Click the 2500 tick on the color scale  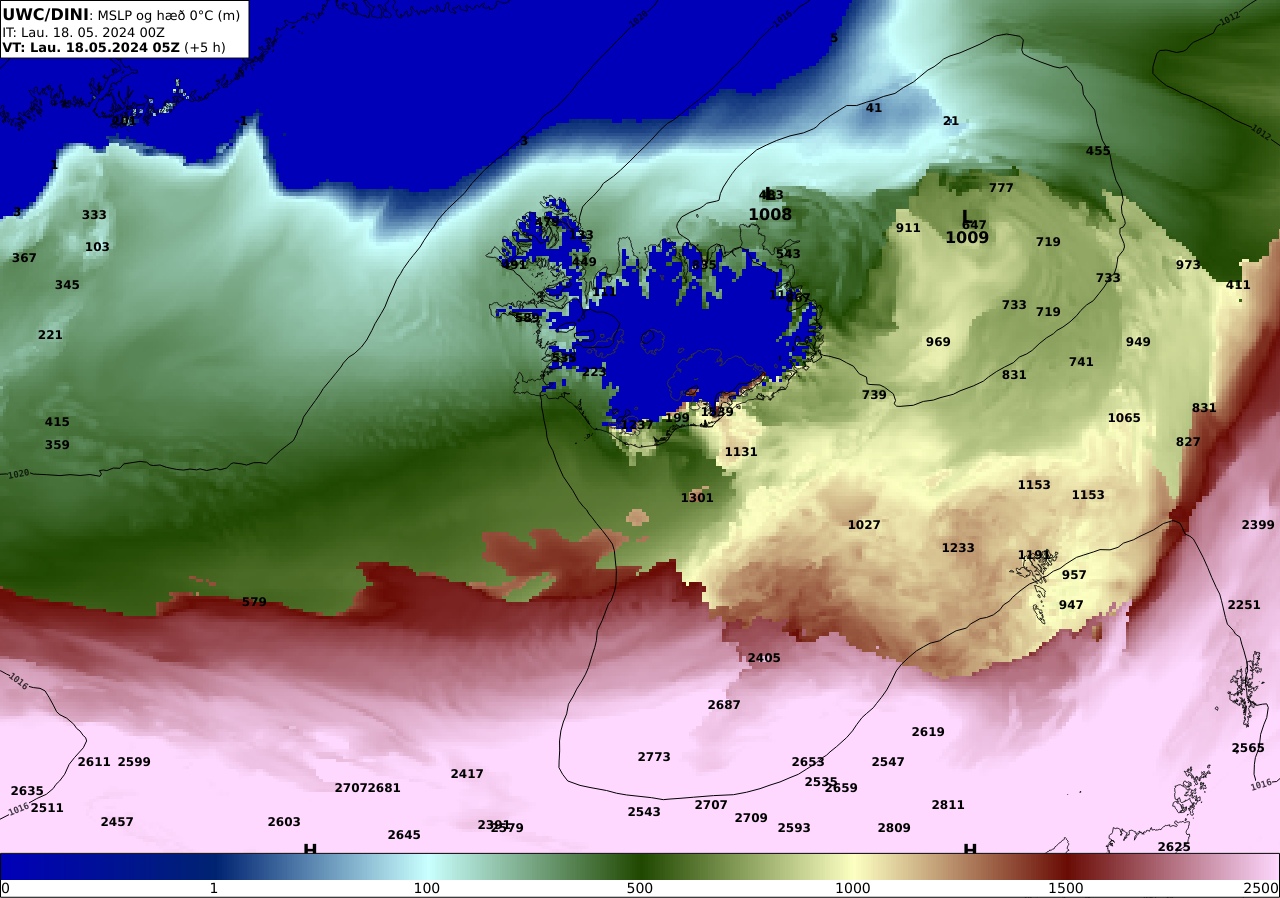point(1261,888)
